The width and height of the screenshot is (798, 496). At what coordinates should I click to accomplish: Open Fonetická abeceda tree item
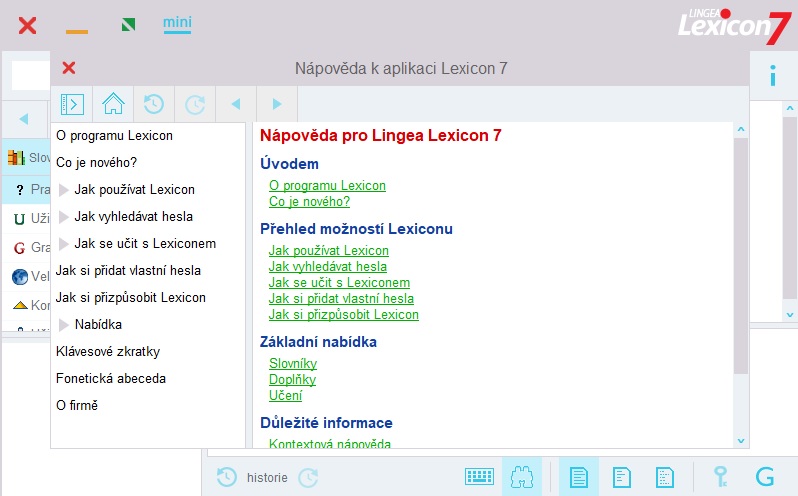click(111, 378)
